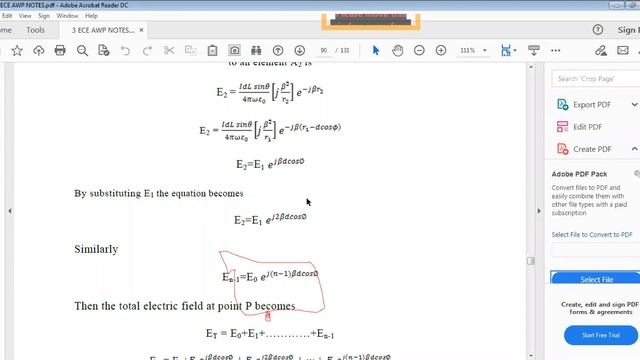This screenshot has height=360, width=640.
Task: Go to next page with down arrow
Action: click(x=300, y=50)
